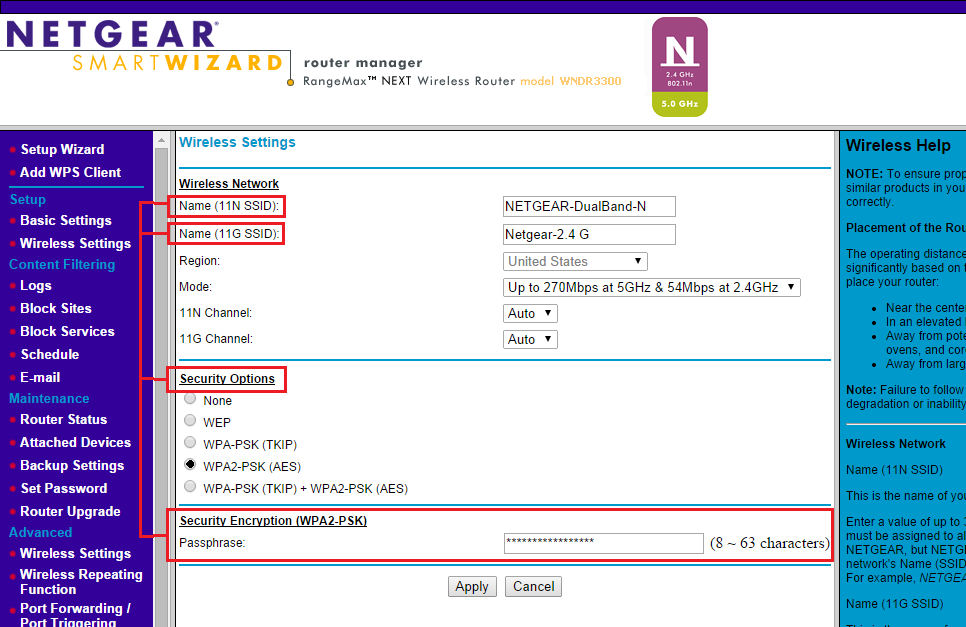
Task: Click the Wireless Help heading
Action: (898, 145)
